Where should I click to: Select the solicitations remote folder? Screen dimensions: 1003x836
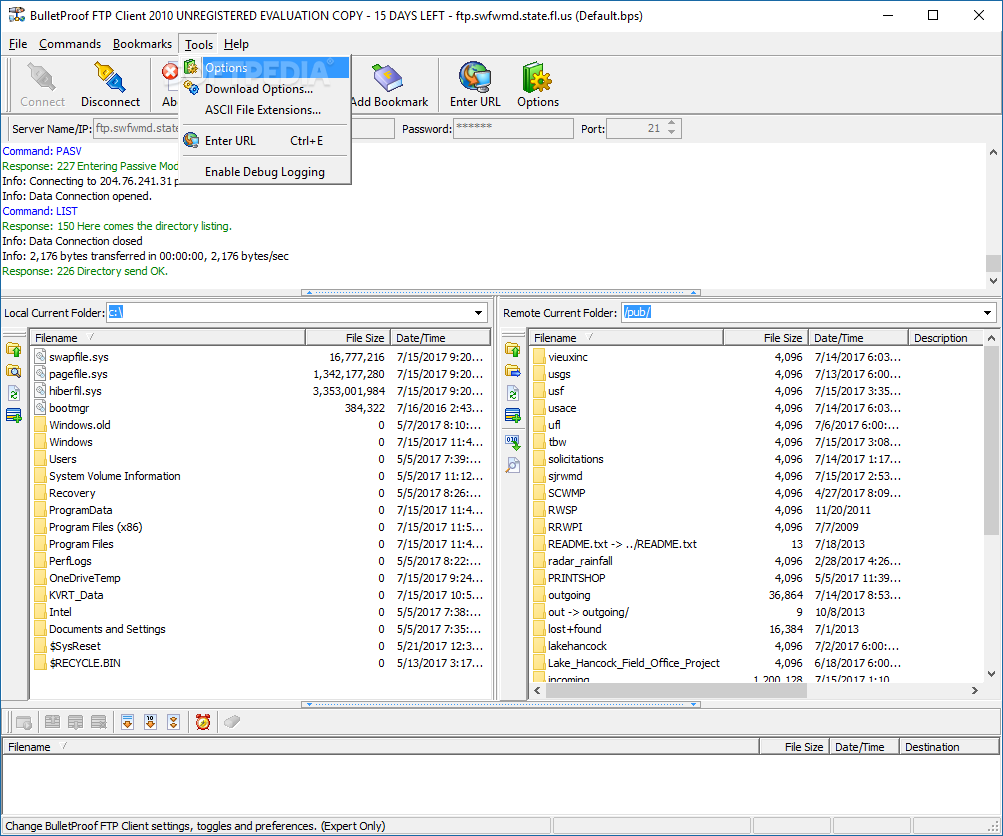[x=575, y=459]
